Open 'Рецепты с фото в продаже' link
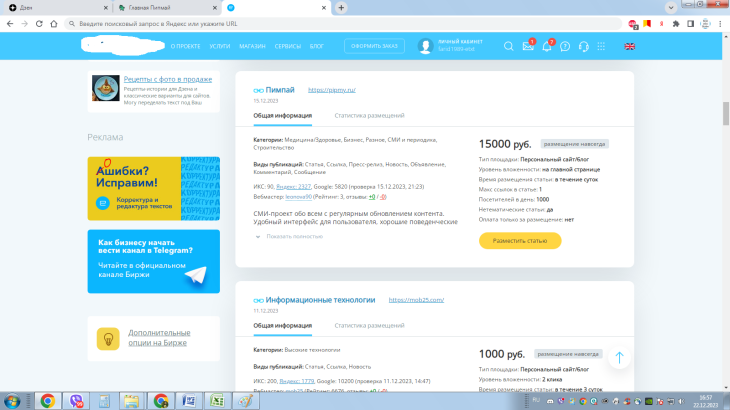 click(x=168, y=79)
